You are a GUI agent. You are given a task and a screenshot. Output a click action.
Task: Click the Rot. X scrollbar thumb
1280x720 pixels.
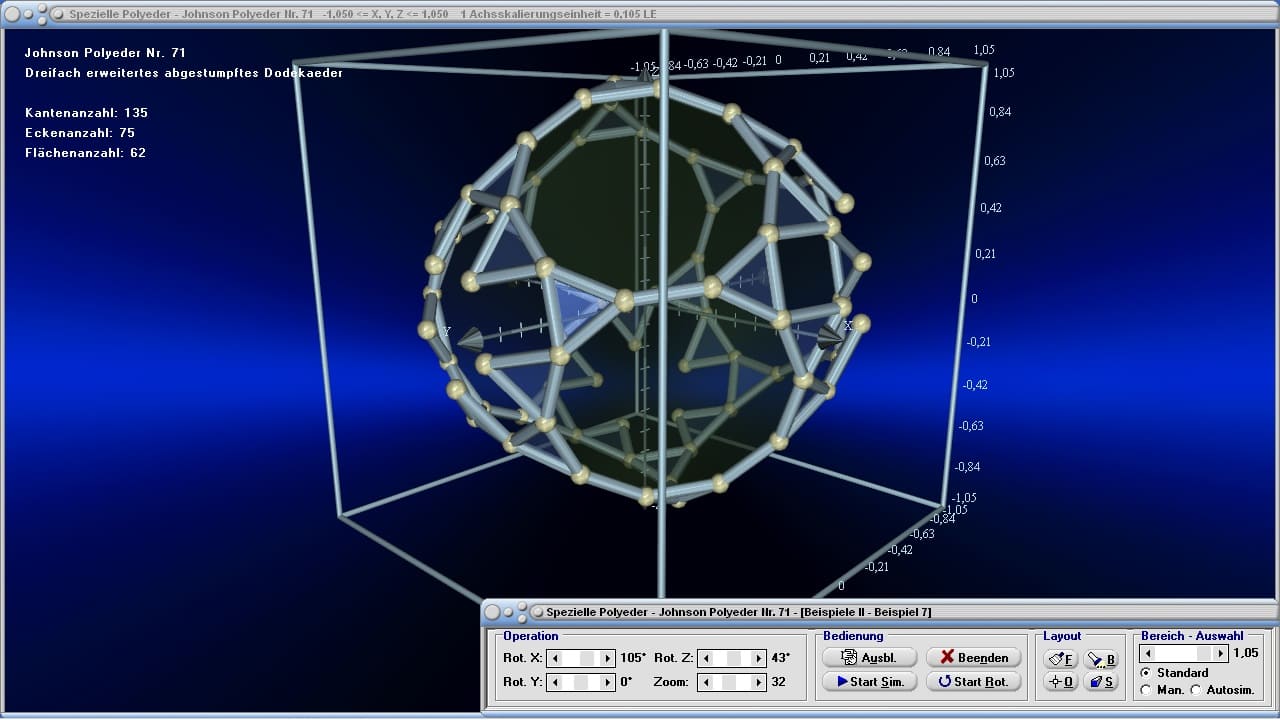(589, 658)
